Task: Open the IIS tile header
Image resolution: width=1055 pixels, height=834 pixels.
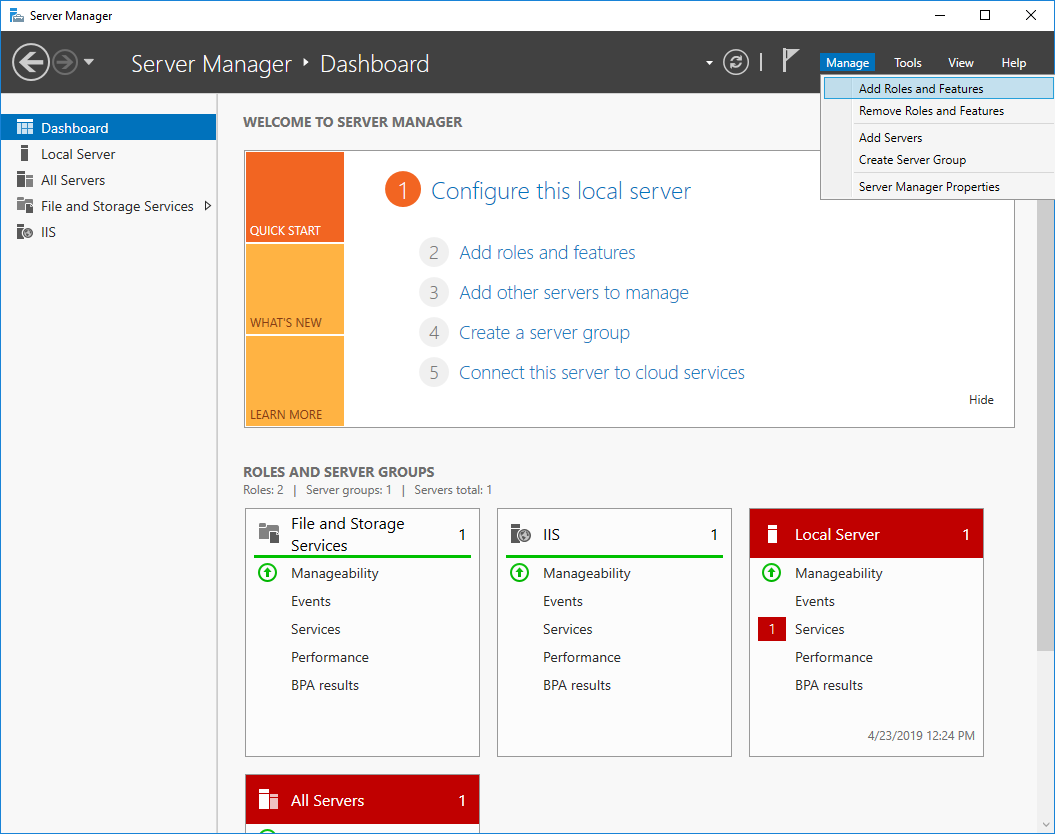Action: [614, 534]
